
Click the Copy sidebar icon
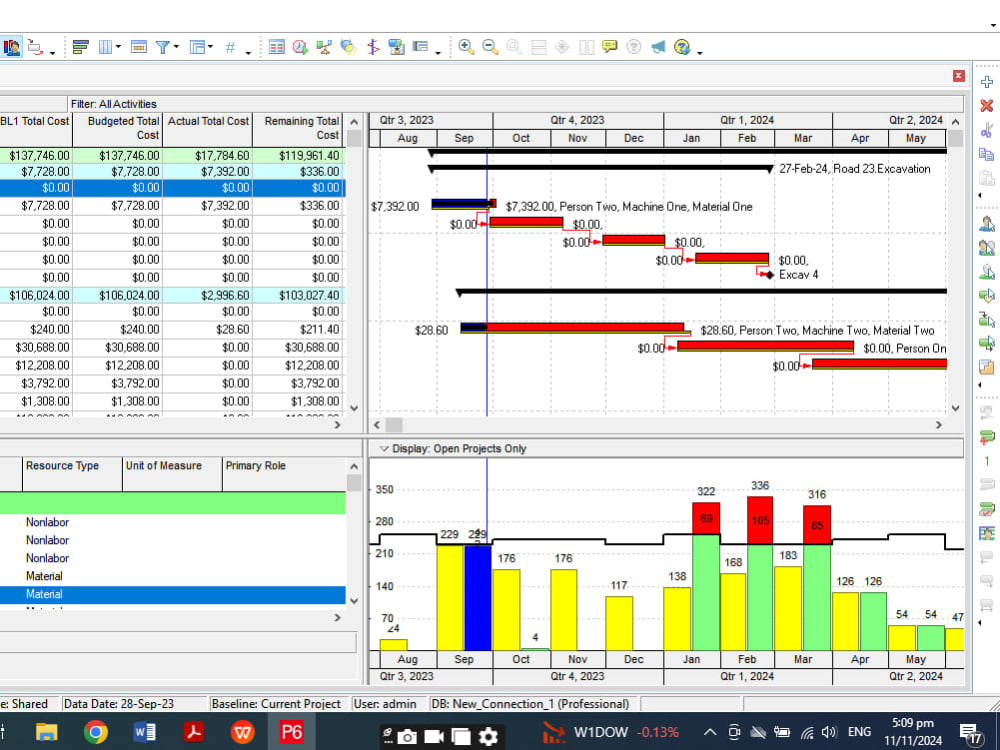click(987, 154)
